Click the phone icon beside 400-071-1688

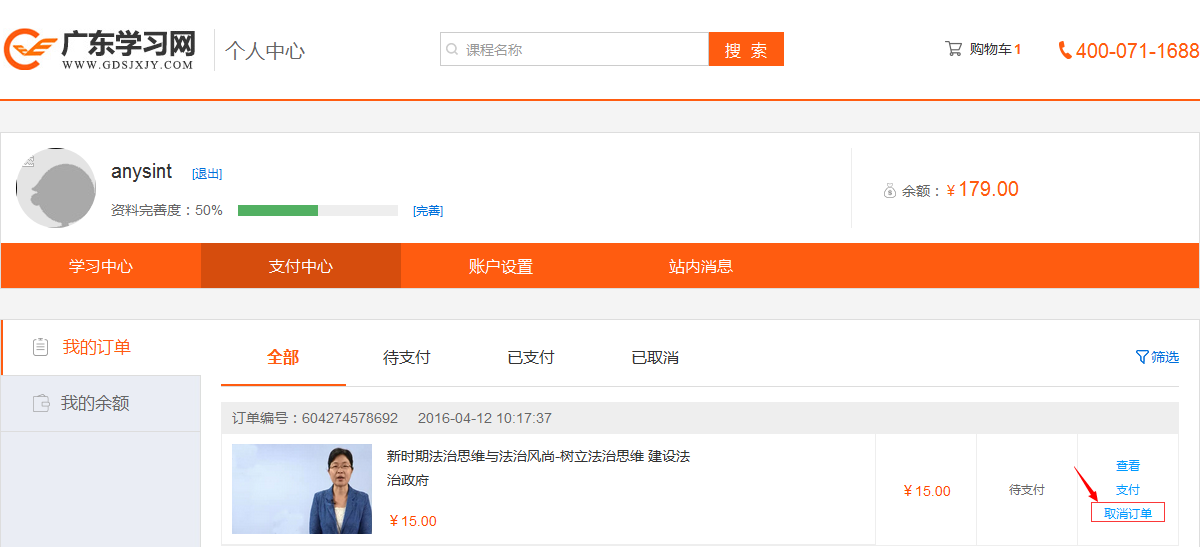(1065, 50)
